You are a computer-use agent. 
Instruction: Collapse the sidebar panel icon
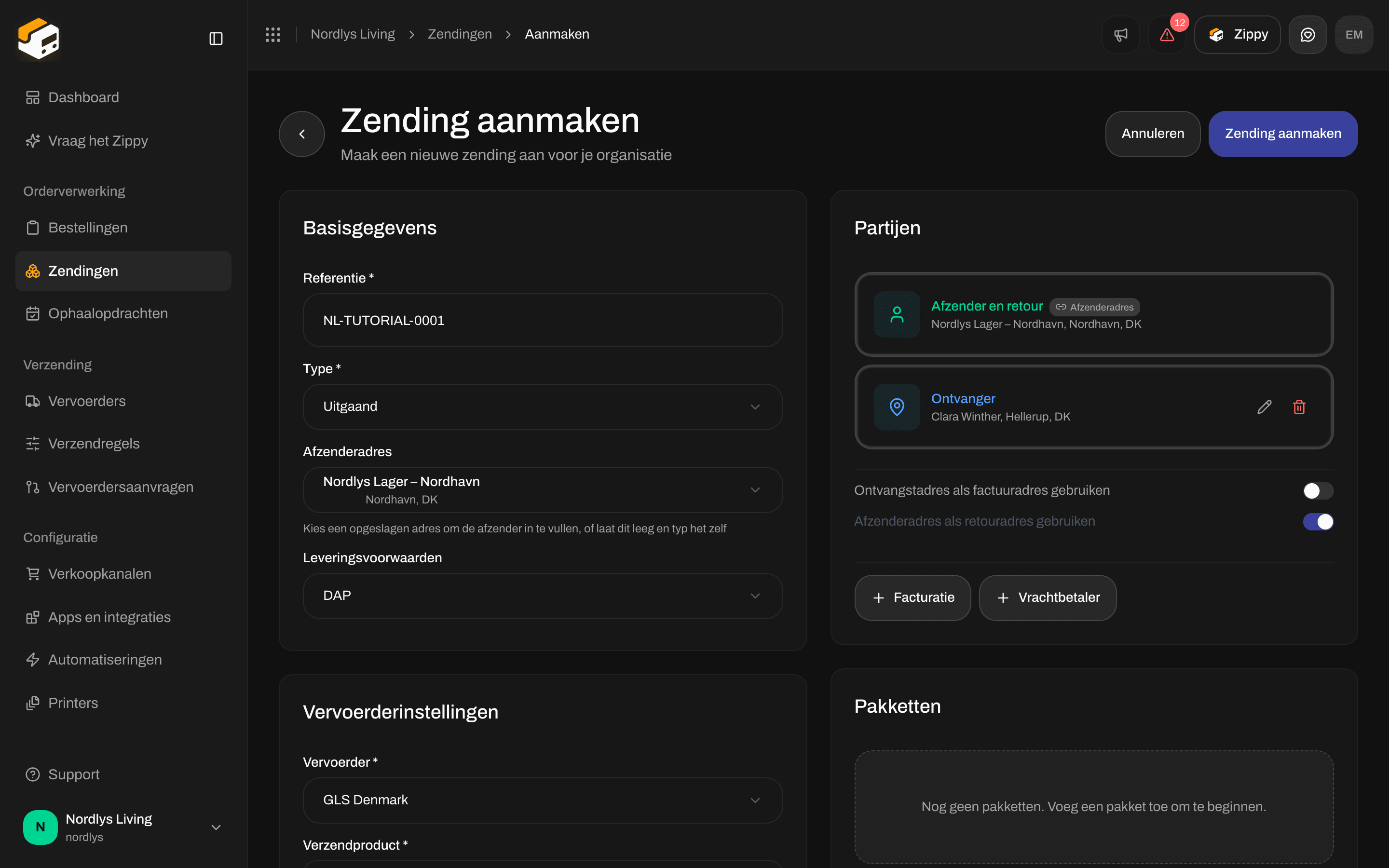pos(216,39)
